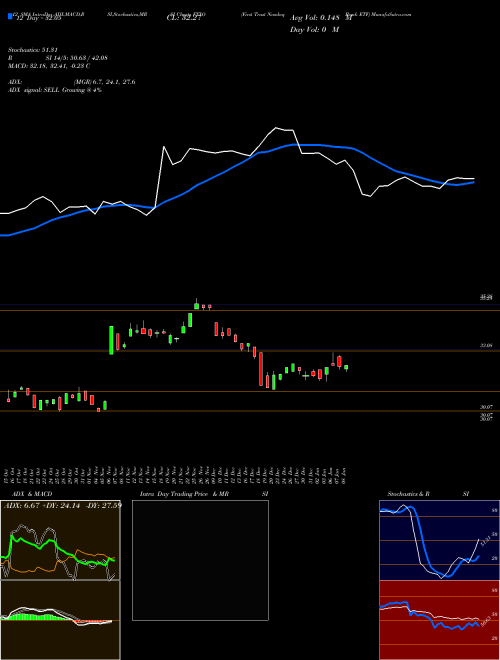Viewport: 500px width, 660px height.
Task: Click the 32.08 price level label
Action: coord(486,346)
